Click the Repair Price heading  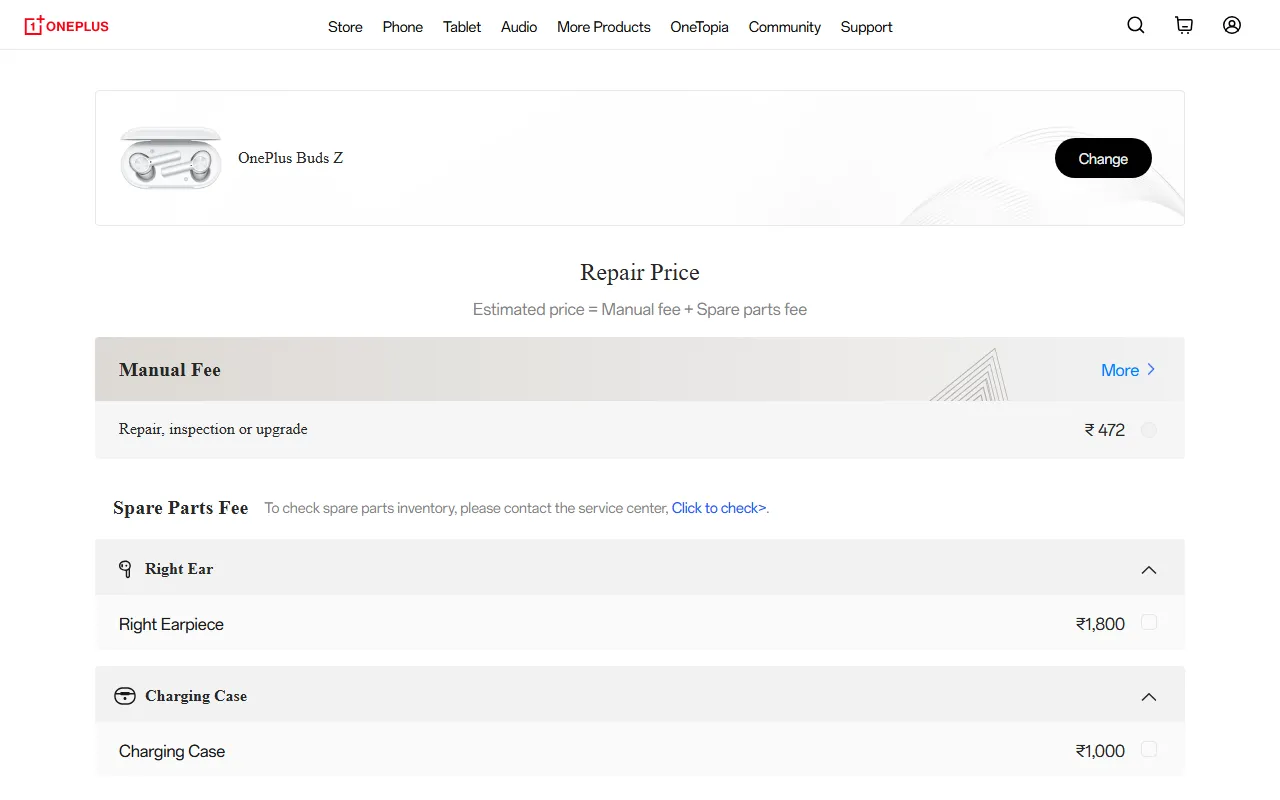(x=640, y=272)
